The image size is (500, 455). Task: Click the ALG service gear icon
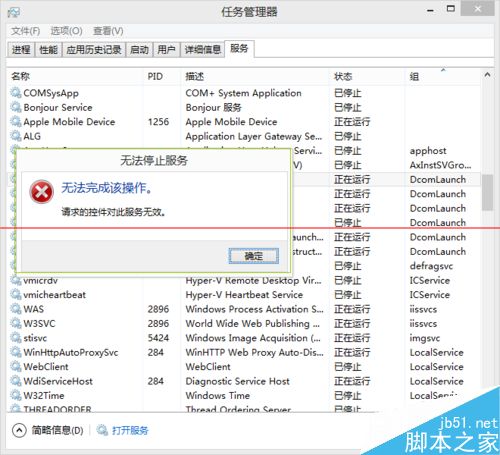pos(15,136)
